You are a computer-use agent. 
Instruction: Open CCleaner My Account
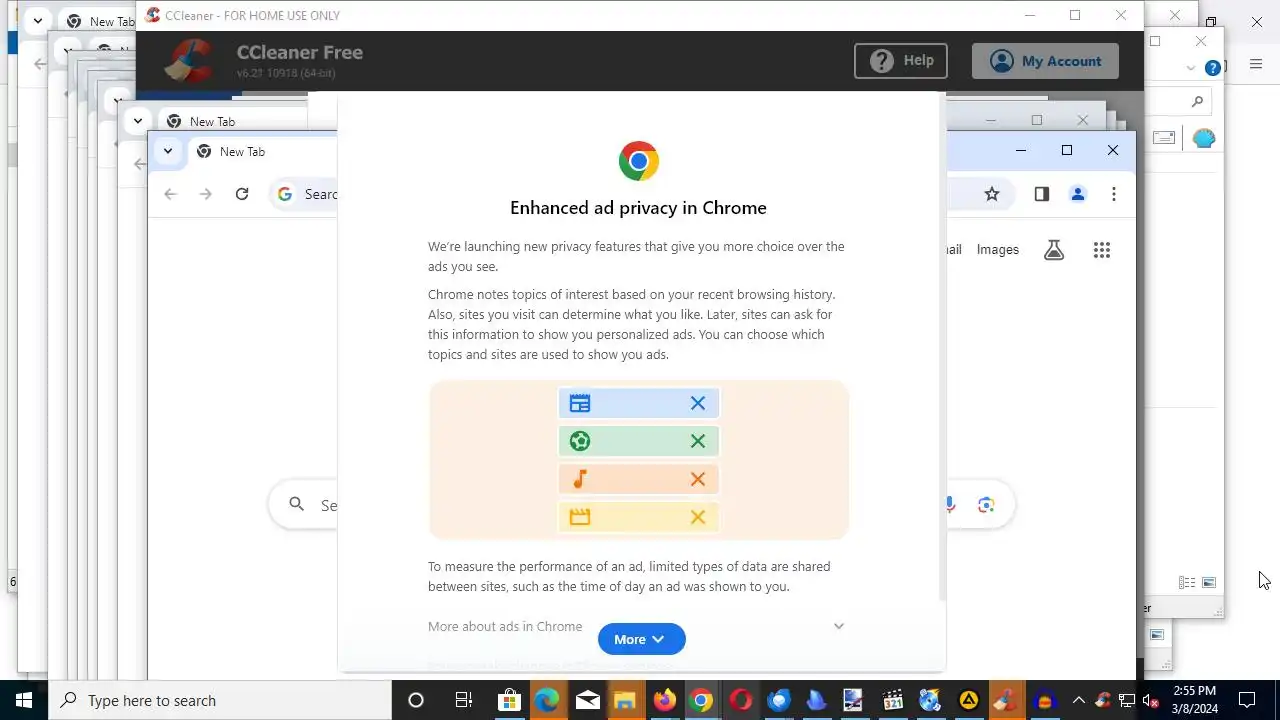click(1045, 61)
